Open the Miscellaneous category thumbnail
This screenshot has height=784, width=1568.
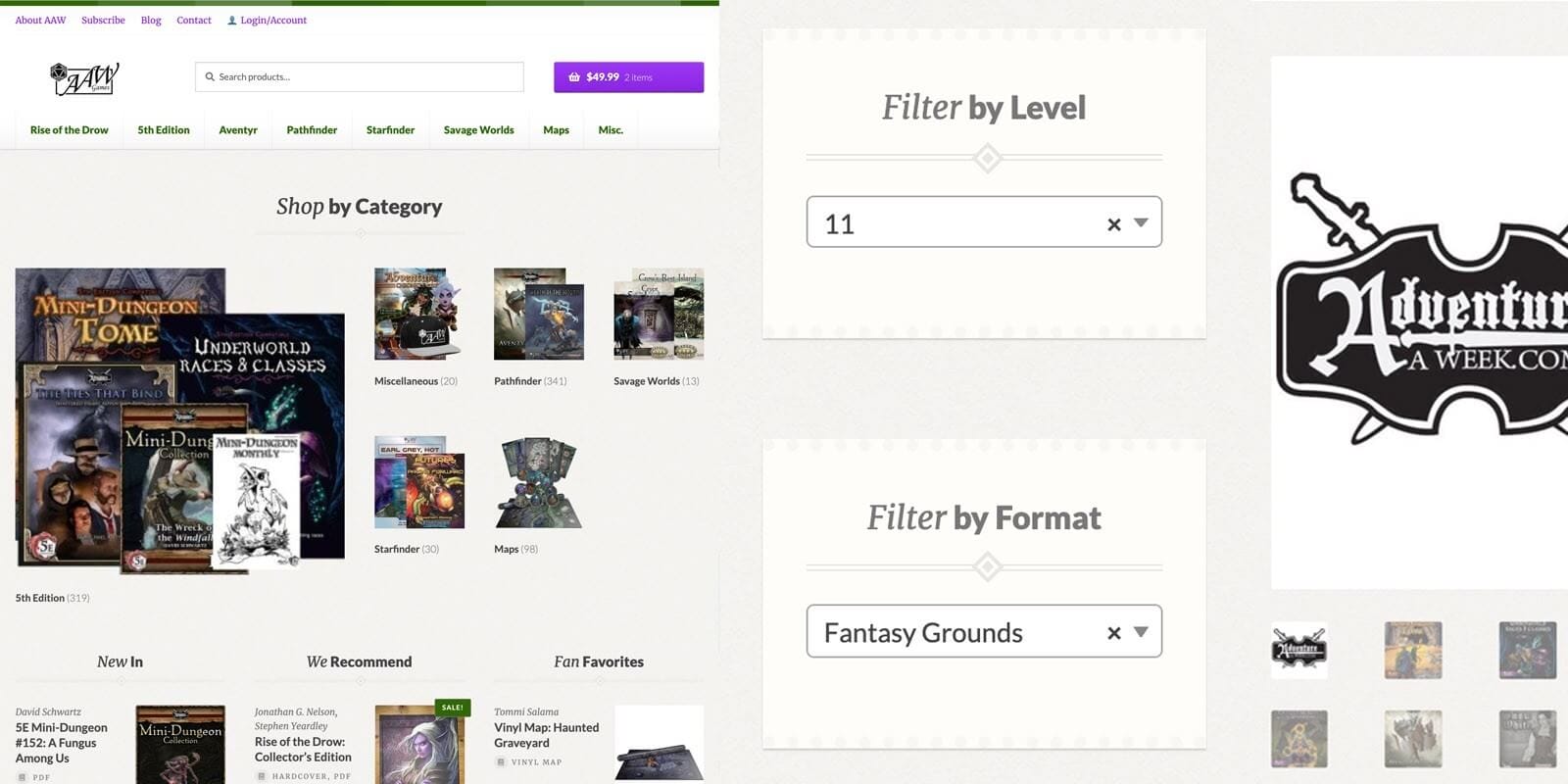point(419,314)
